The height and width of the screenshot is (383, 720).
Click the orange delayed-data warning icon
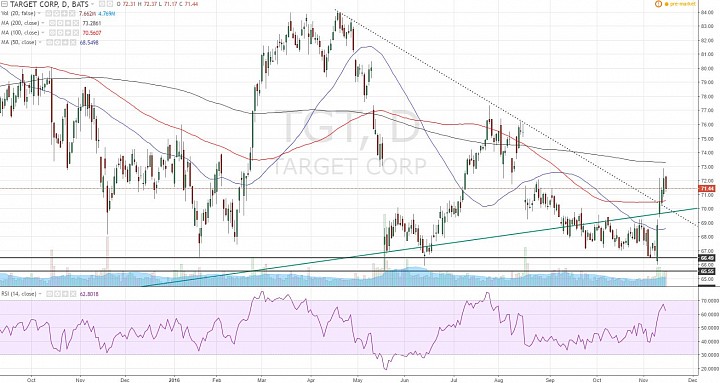[x=658, y=4]
